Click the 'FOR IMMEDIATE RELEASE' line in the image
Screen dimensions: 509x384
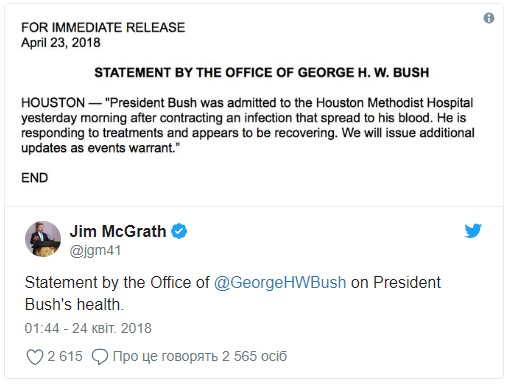[103, 27]
